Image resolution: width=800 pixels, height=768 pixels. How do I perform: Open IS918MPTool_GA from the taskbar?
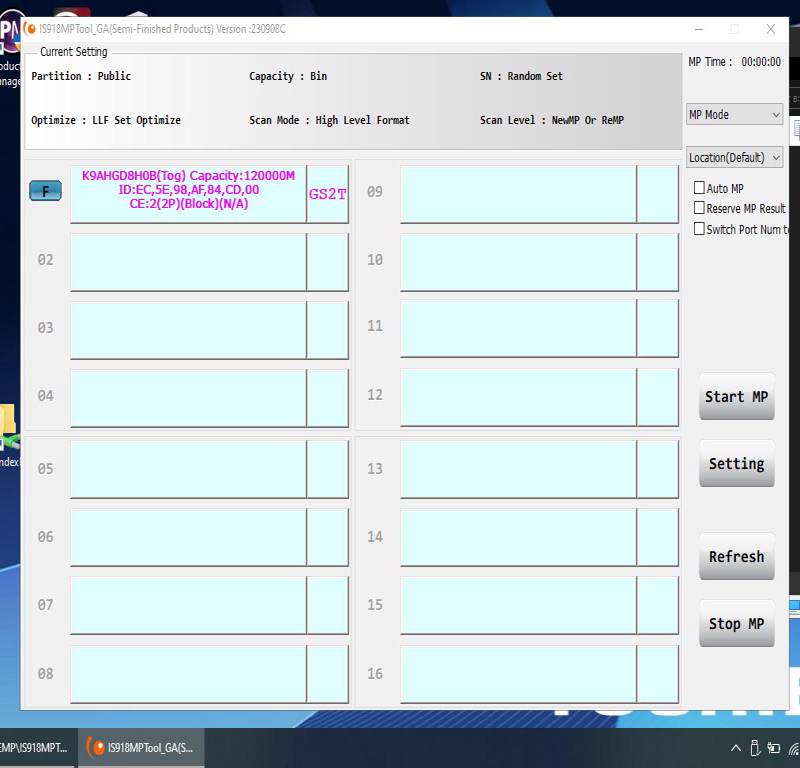pyautogui.click(x=141, y=747)
